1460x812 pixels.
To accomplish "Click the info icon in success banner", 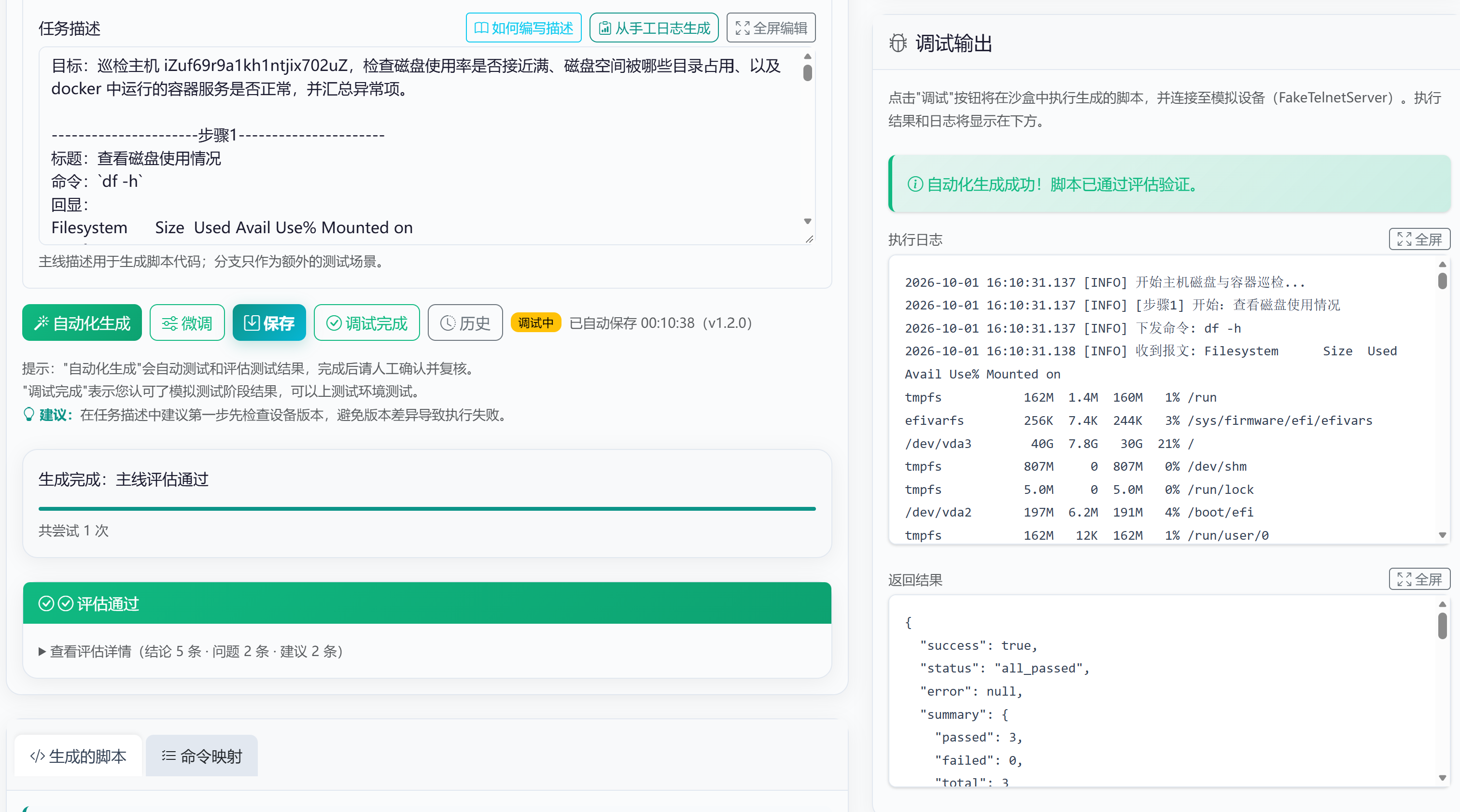I will coord(915,184).
